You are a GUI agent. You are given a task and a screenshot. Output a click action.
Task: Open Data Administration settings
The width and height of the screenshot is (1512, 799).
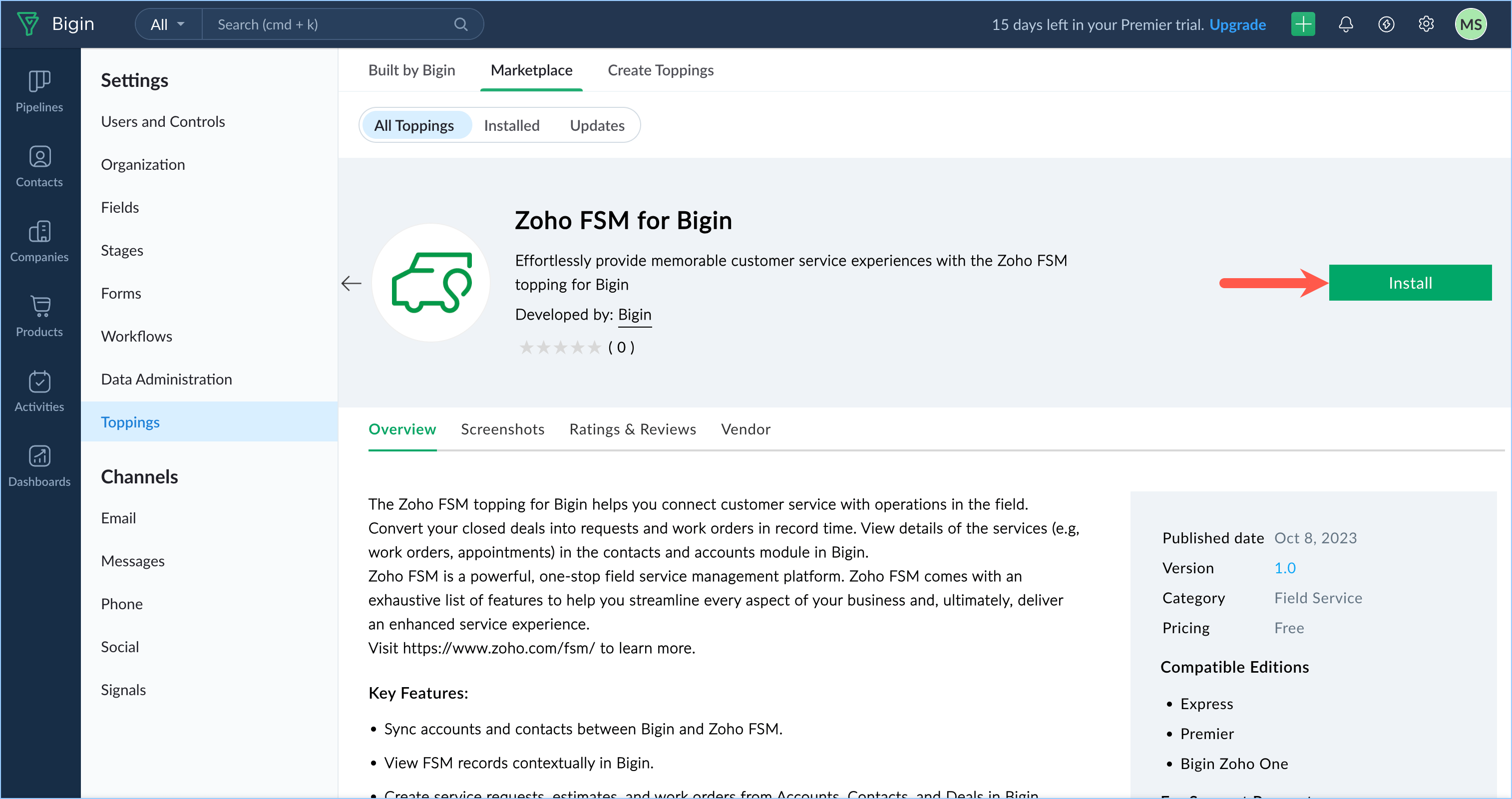(x=166, y=379)
